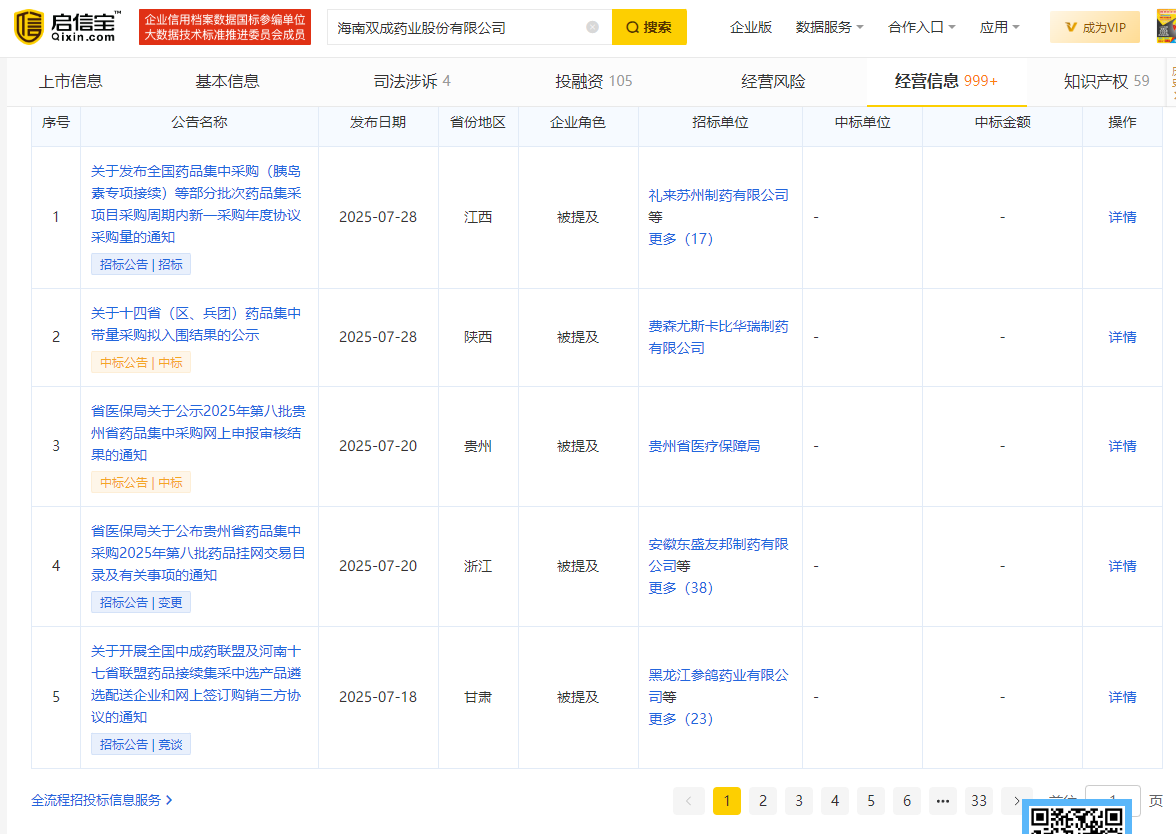Viewport: 1176px width, 834px height.
Task: Click the 礼来苏州制药有限公司 link
Action: tap(718, 195)
